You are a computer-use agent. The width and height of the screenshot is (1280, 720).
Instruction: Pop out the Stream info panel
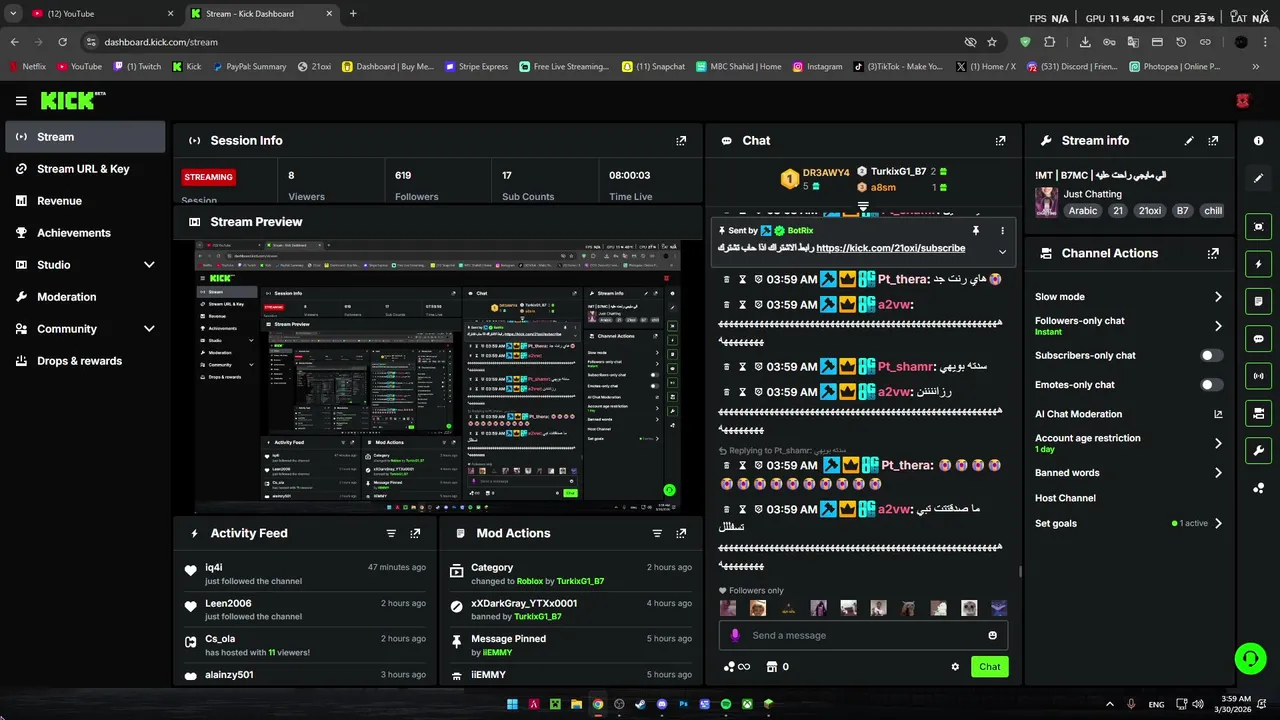tap(1213, 141)
